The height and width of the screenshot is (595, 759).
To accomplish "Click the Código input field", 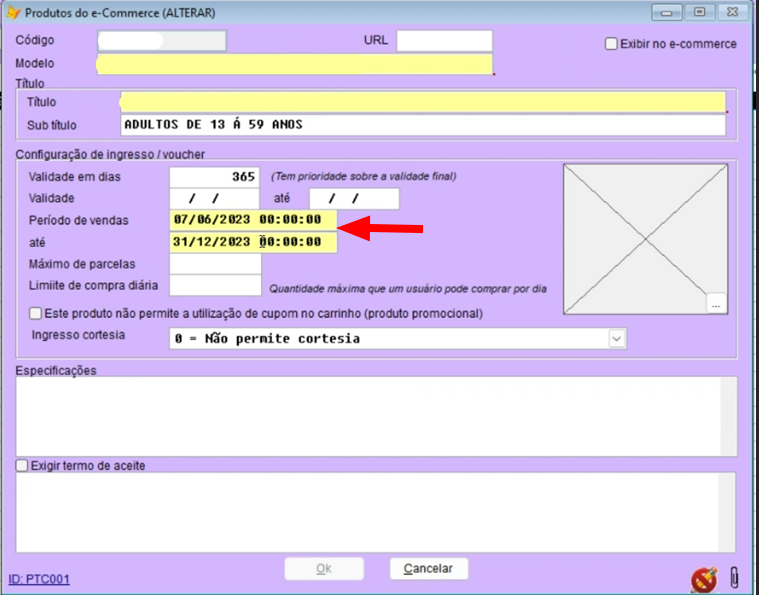I will 162,41.
